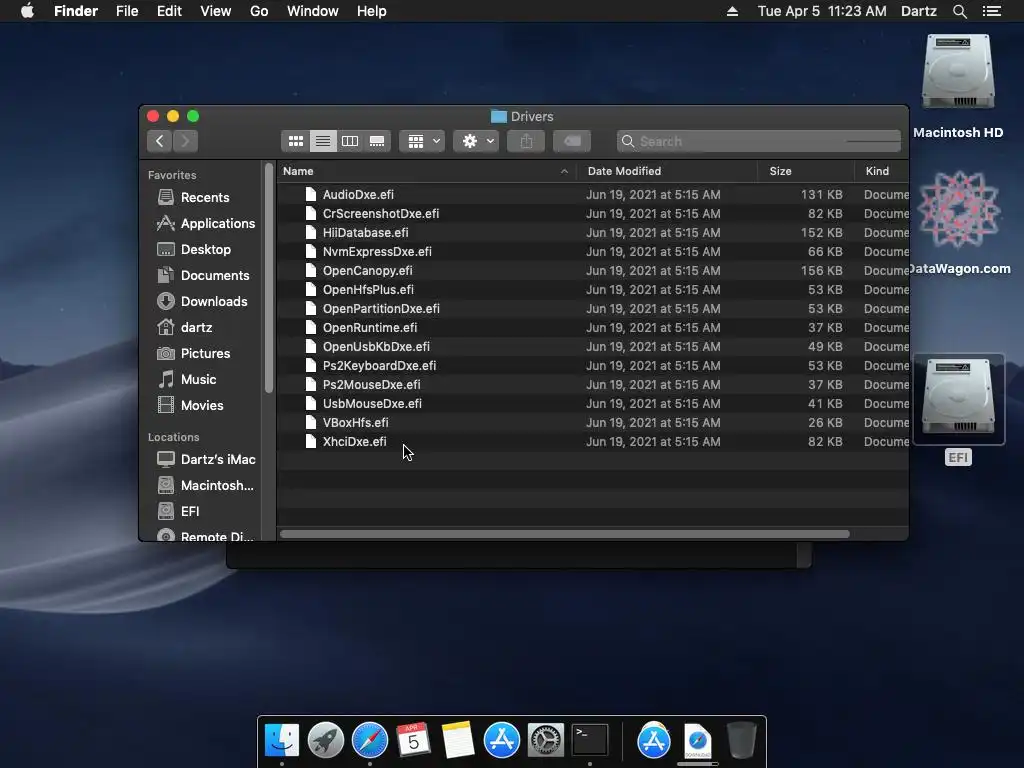Viewport: 1024px width, 768px height.
Task: Launch Safari from the Dock
Action: click(x=370, y=741)
